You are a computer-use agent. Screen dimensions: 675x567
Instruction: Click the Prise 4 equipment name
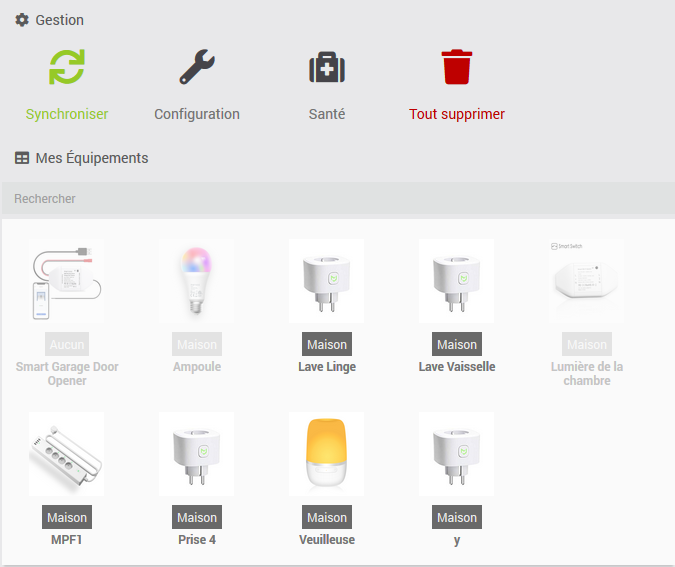click(197, 540)
